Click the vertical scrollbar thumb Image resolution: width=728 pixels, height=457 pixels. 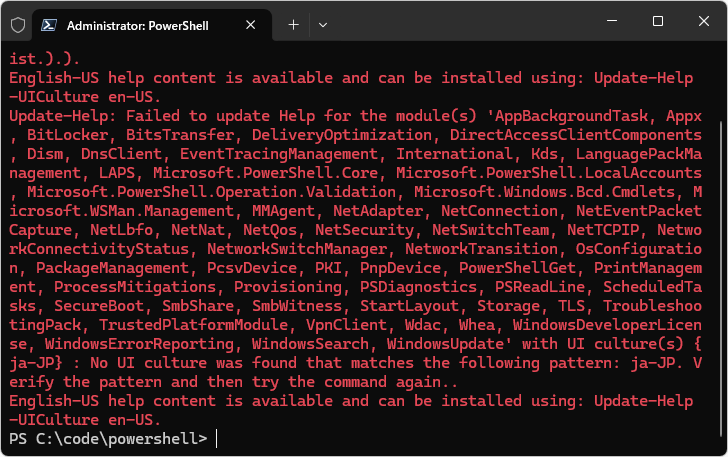[722, 280]
